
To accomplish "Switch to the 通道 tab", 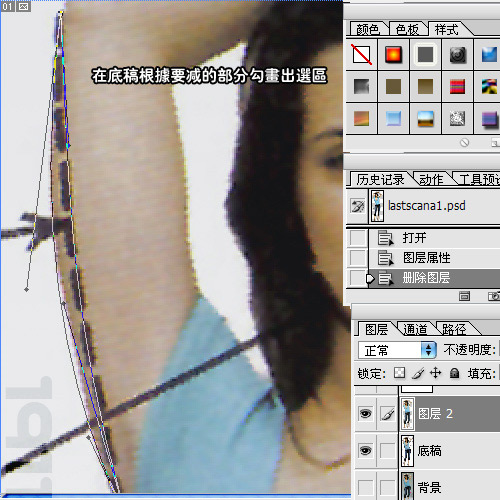I will [415, 329].
